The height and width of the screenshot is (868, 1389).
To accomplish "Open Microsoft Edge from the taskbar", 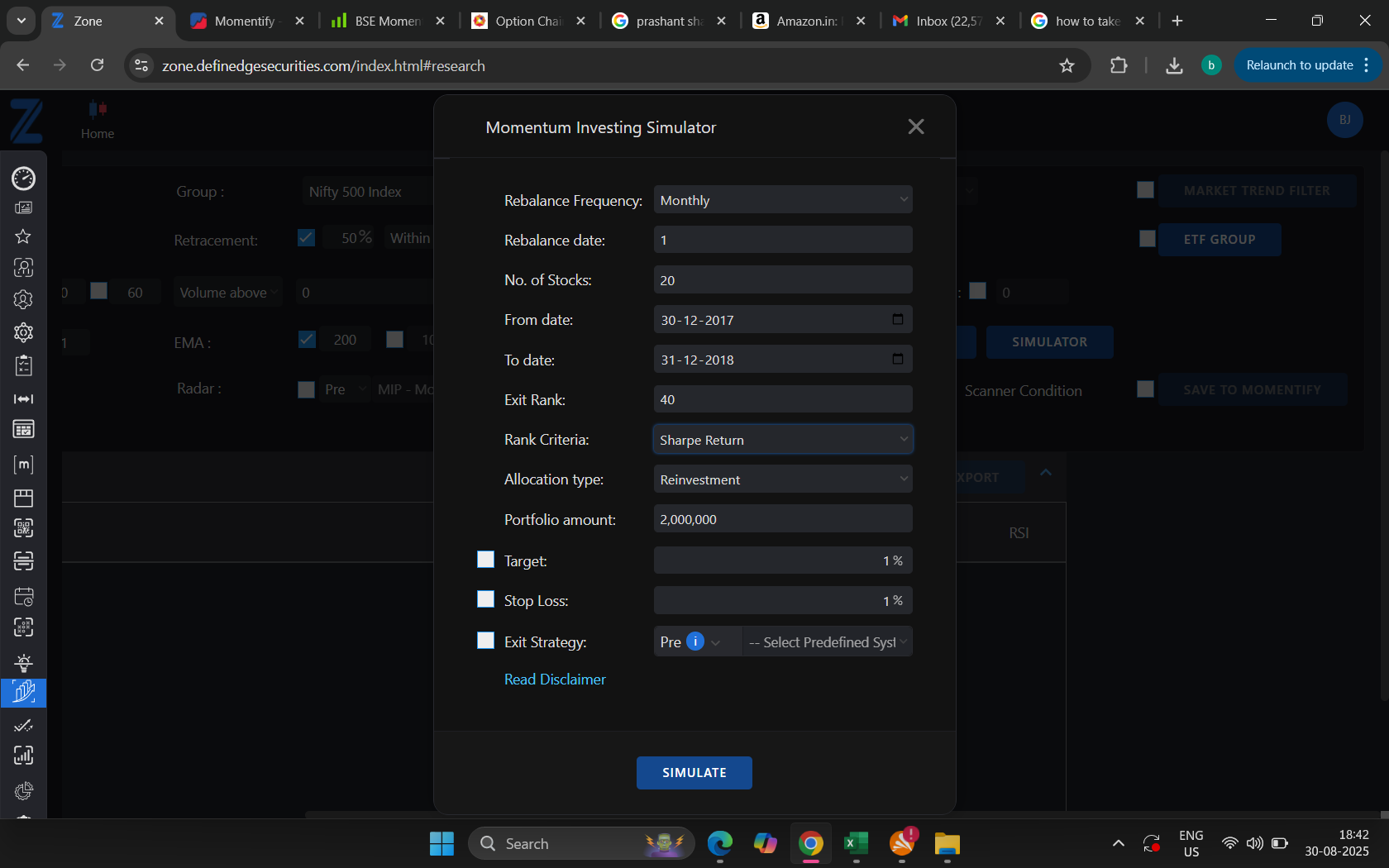I will (x=719, y=843).
